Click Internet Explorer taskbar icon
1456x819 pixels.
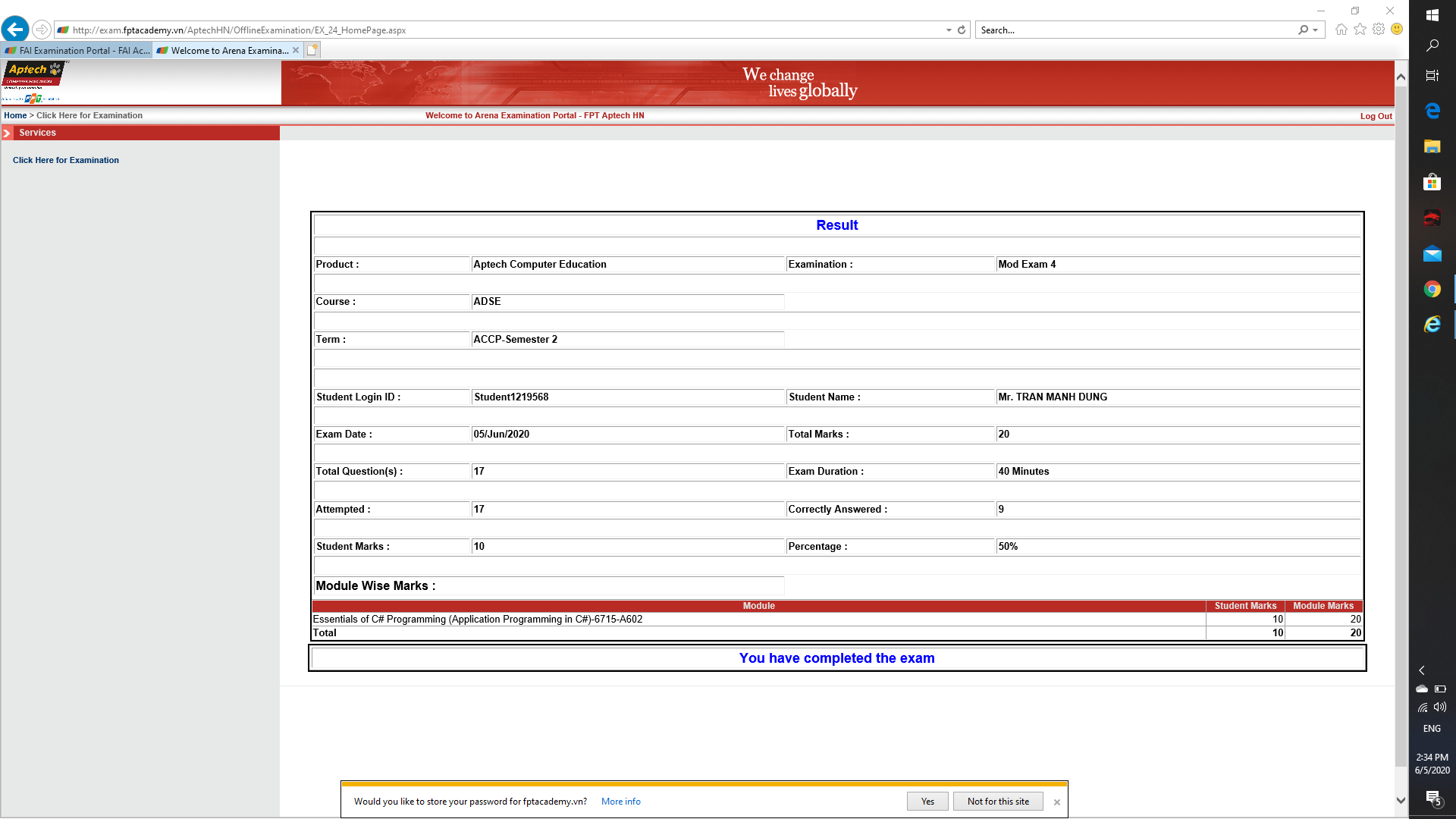click(1432, 325)
